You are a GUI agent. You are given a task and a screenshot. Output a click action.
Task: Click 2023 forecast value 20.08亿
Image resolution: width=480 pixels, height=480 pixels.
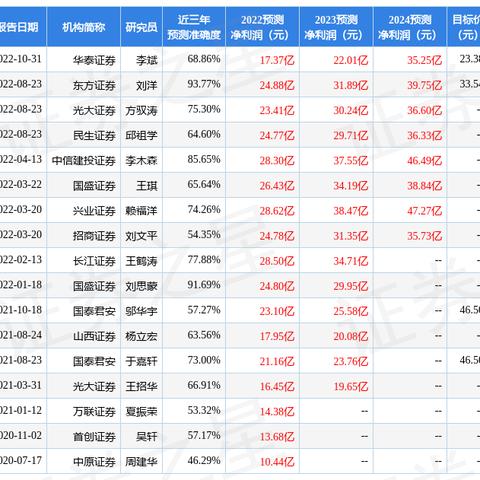click(x=351, y=336)
